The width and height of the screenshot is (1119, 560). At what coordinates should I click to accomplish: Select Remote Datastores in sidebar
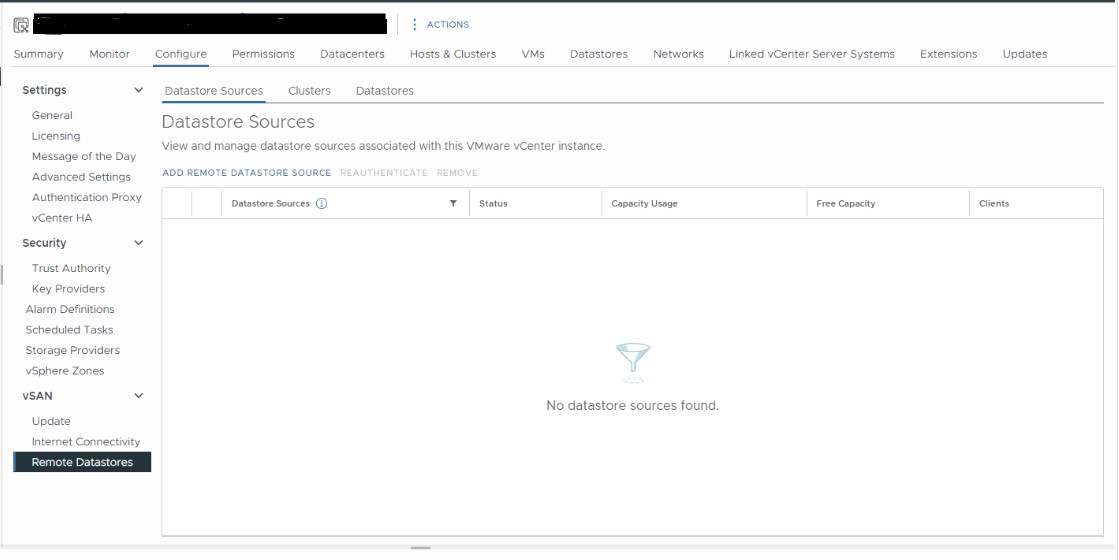click(82, 462)
